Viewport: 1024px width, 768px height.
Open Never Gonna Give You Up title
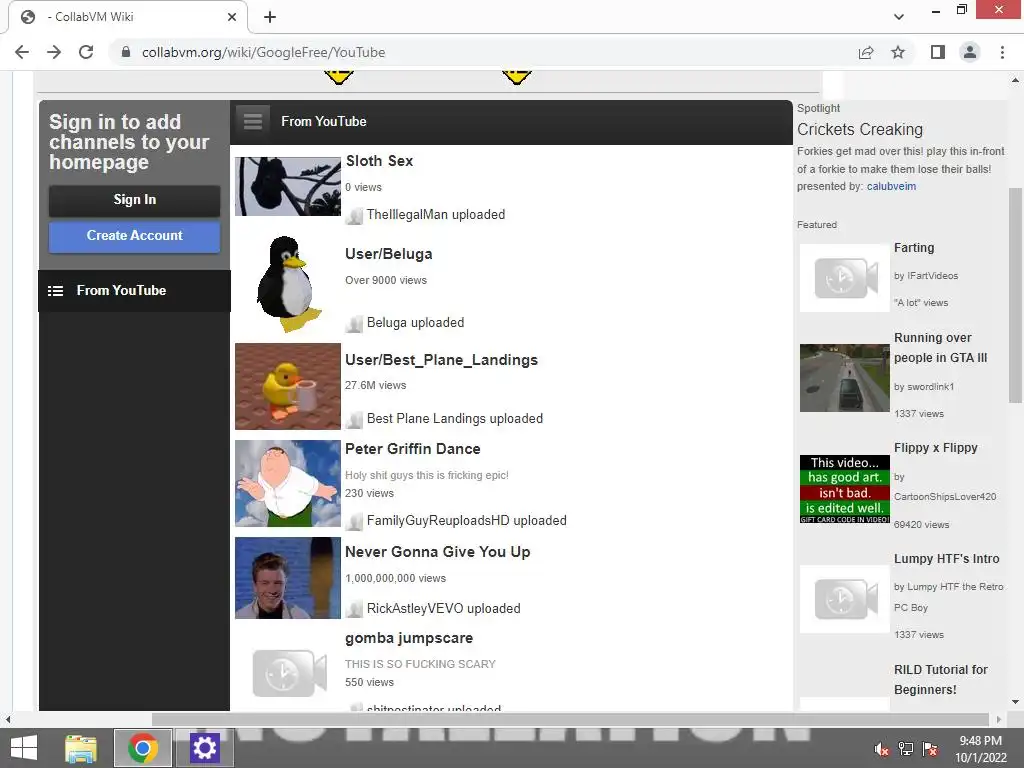438,552
